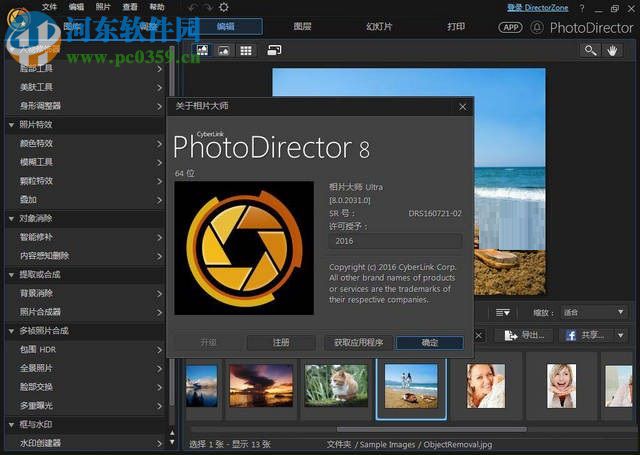Select the laughing woman thumbnail
640x455 pixels.
click(x=562, y=386)
